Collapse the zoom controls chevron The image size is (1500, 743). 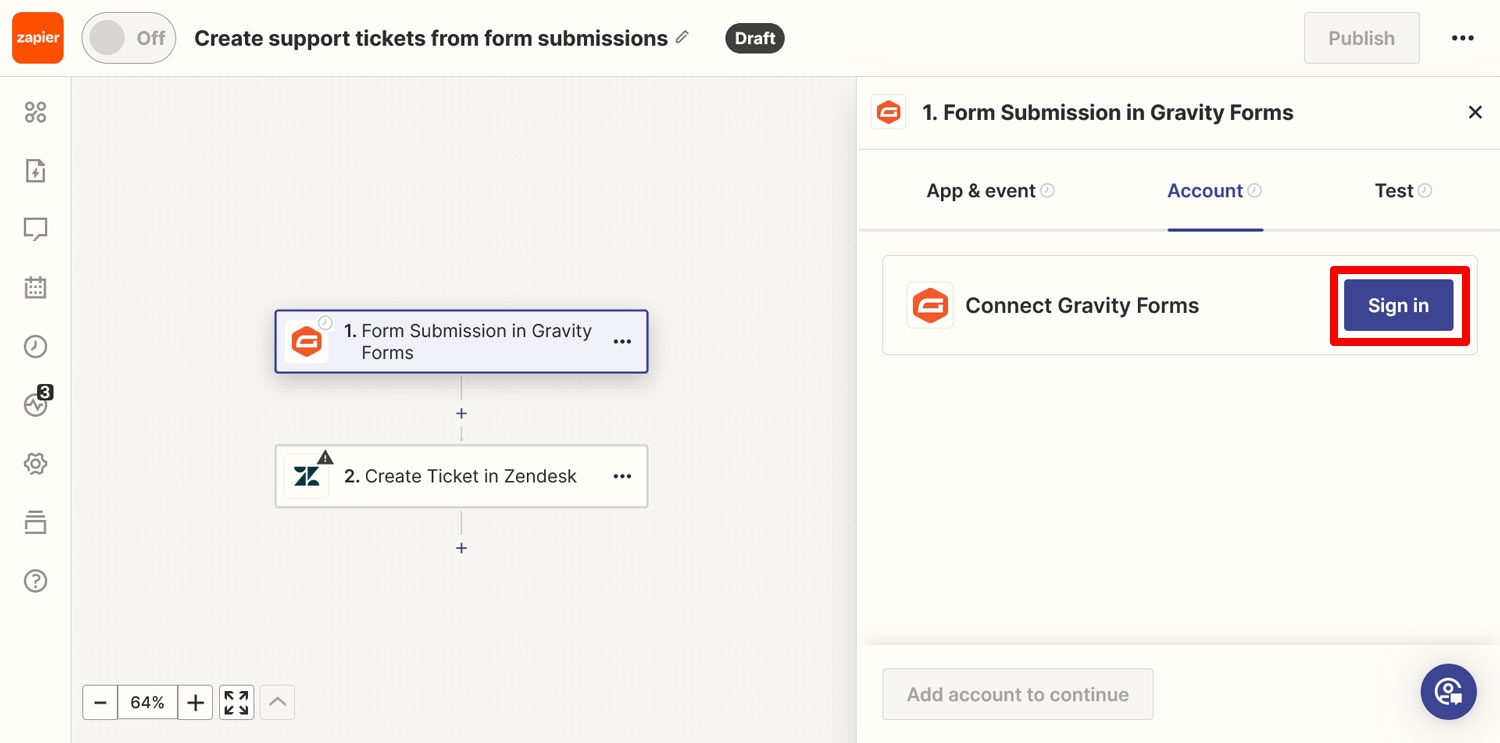[277, 703]
